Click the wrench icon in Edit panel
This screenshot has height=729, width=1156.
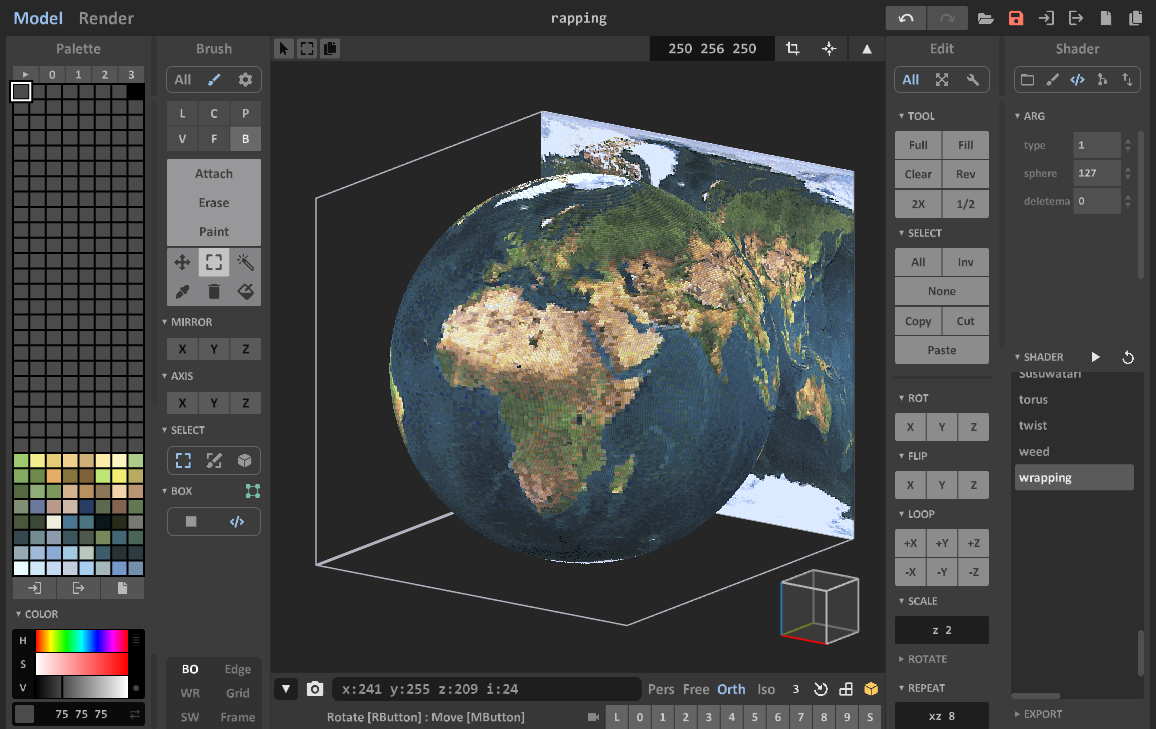pos(973,80)
